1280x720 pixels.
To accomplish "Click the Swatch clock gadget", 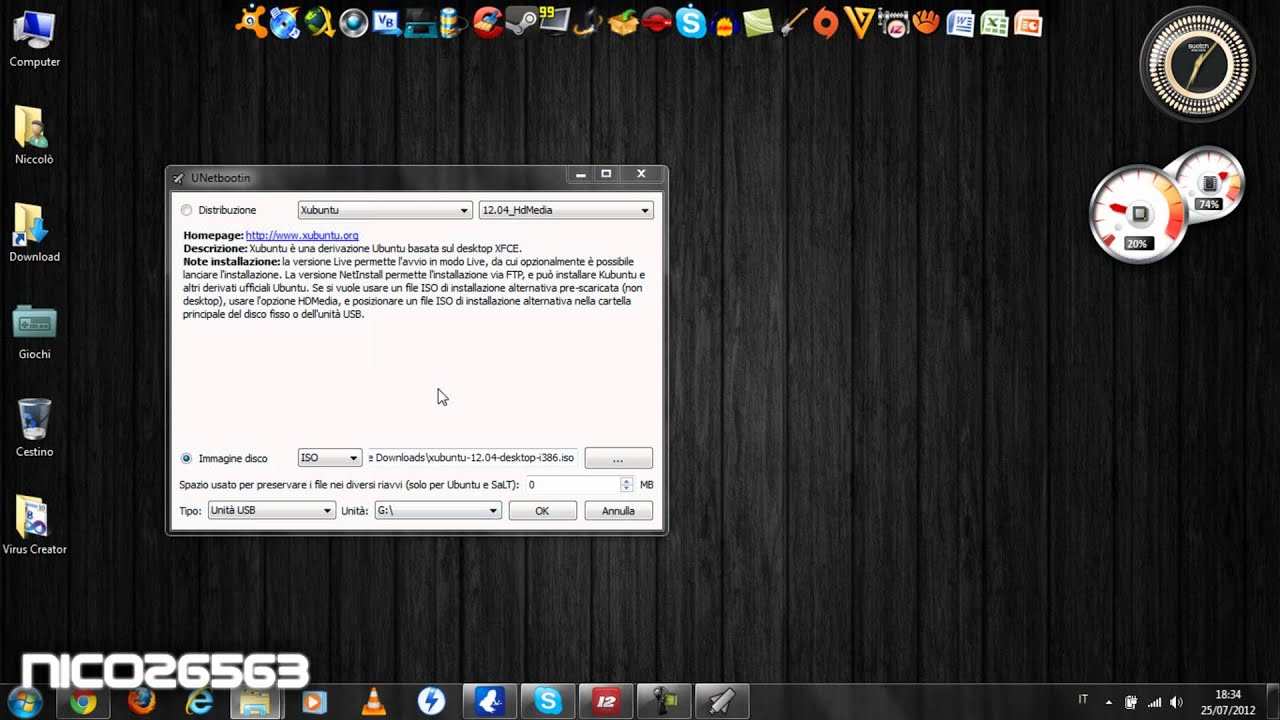I will click(x=1197, y=66).
